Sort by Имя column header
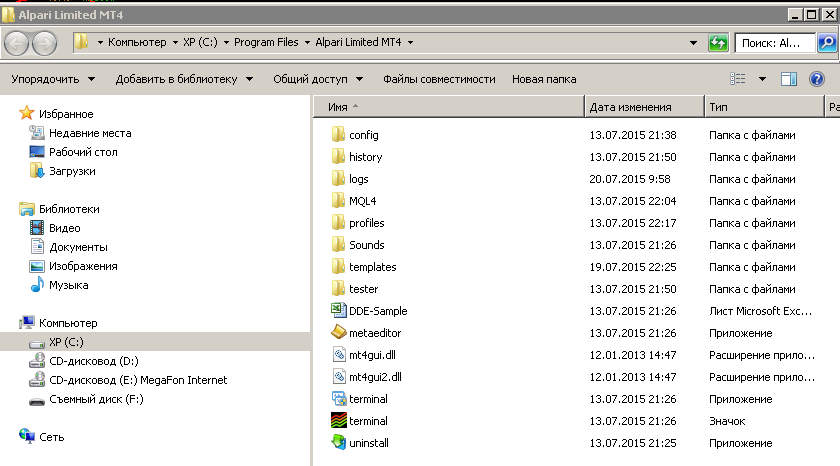The height and width of the screenshot is (466, 840). (449, 107)
